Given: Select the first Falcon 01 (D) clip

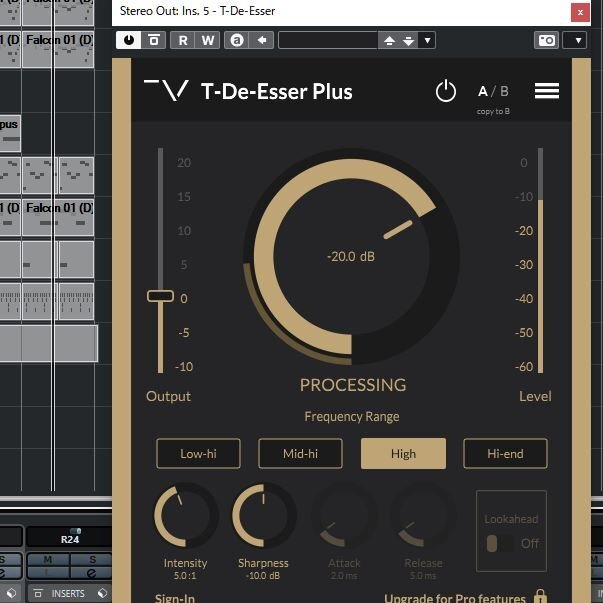Looking at the screenshot, I should click(58, 50).
